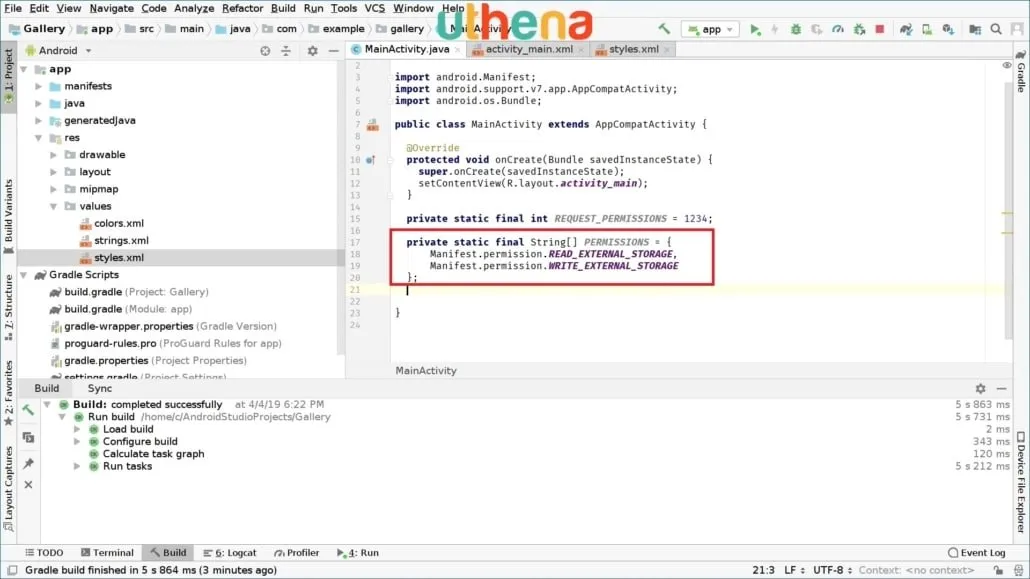Toggle the Z: Structure tool window
Image resolution: width=1030 pixels, height=579 pixels.
(x=9, y=308)
